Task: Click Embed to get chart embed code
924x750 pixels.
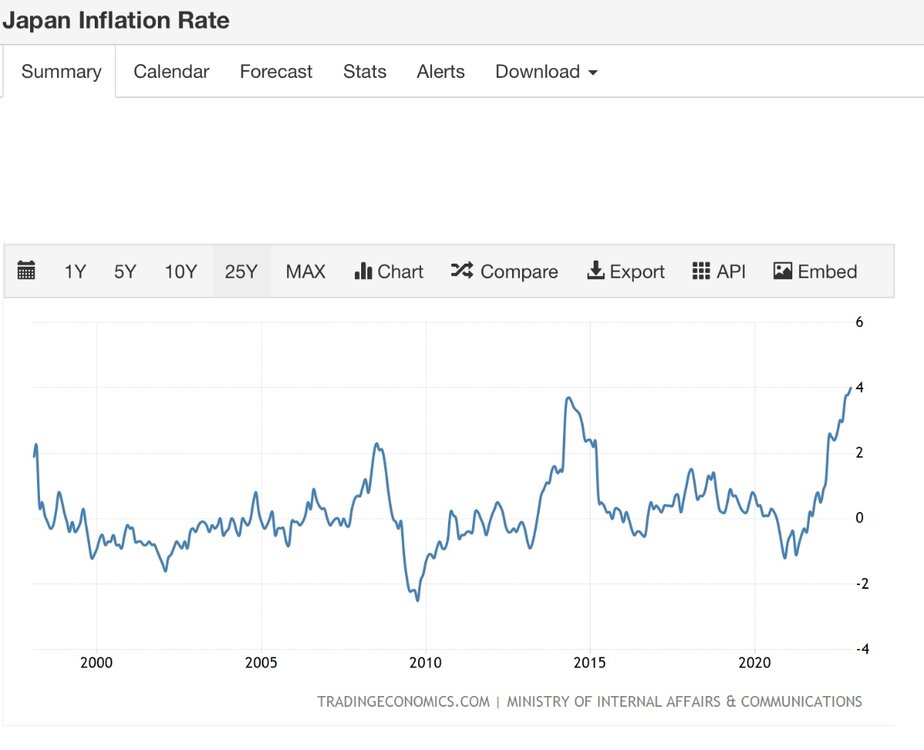Action: tap(815, 272)
